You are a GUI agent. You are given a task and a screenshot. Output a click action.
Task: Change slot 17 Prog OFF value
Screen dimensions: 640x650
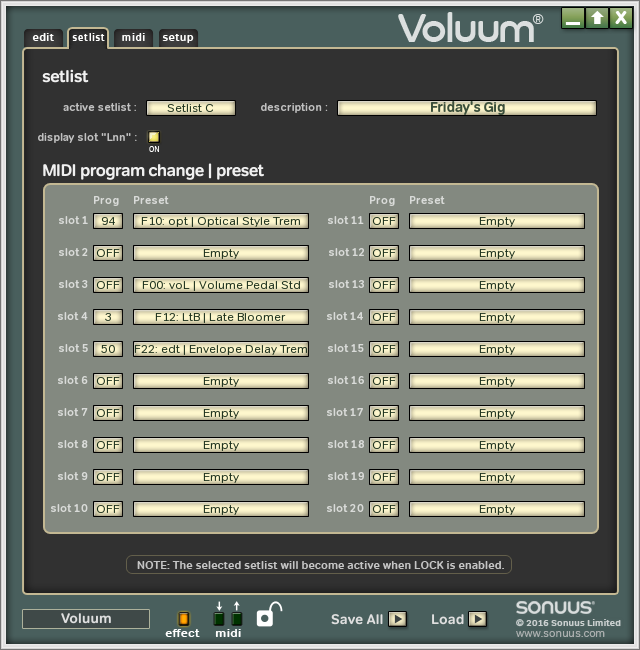[384, 413]
